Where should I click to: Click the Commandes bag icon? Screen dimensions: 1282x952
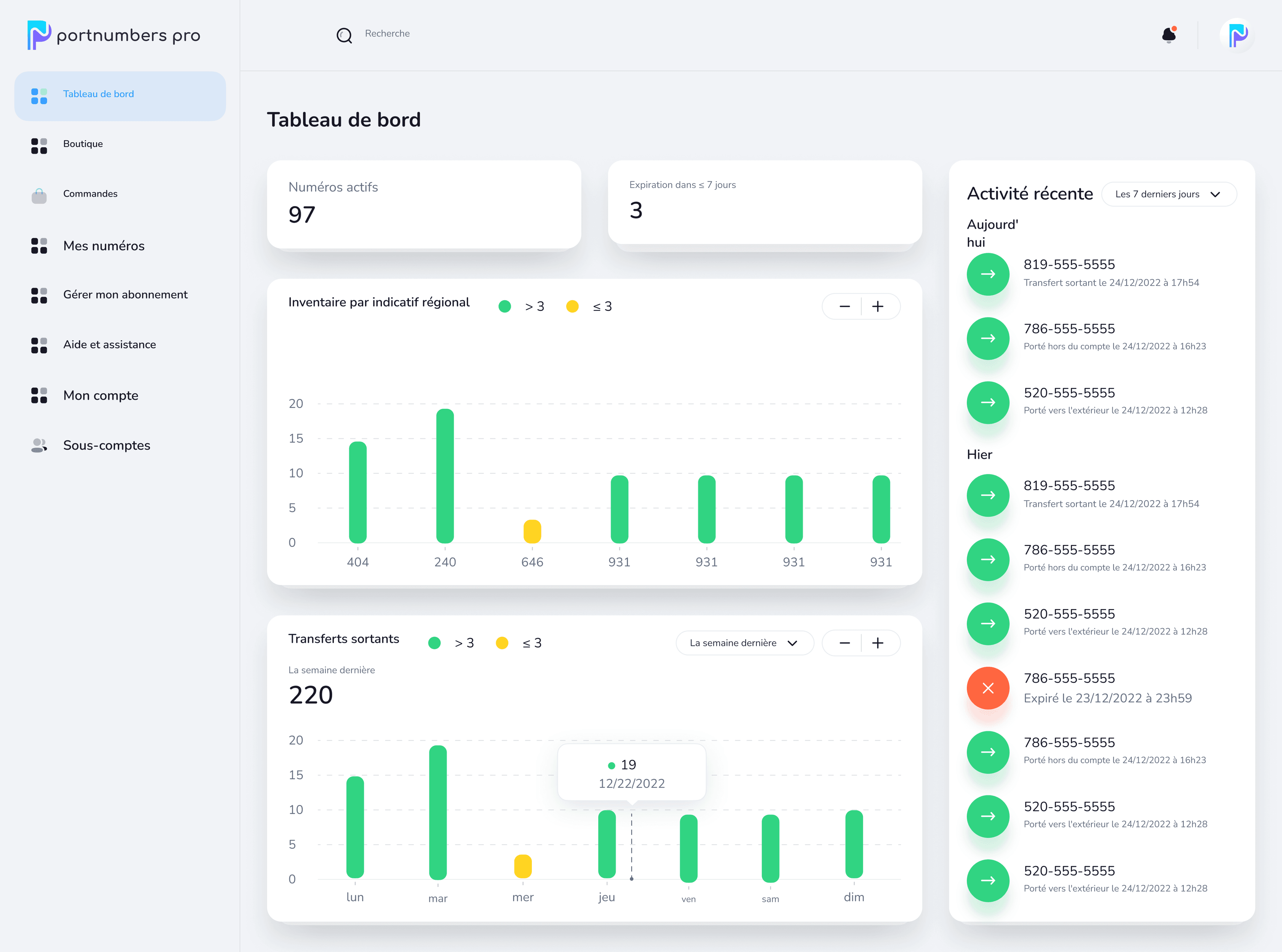[x=39, y=196]
